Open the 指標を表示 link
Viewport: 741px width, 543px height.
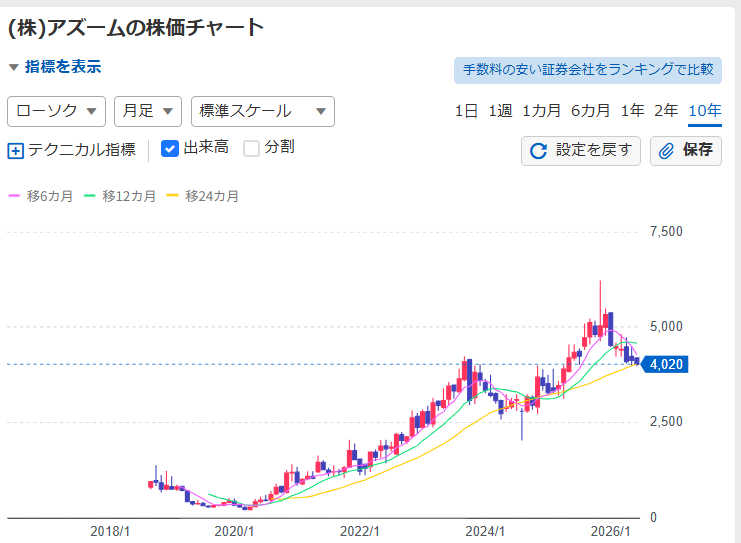click(63, 67)
